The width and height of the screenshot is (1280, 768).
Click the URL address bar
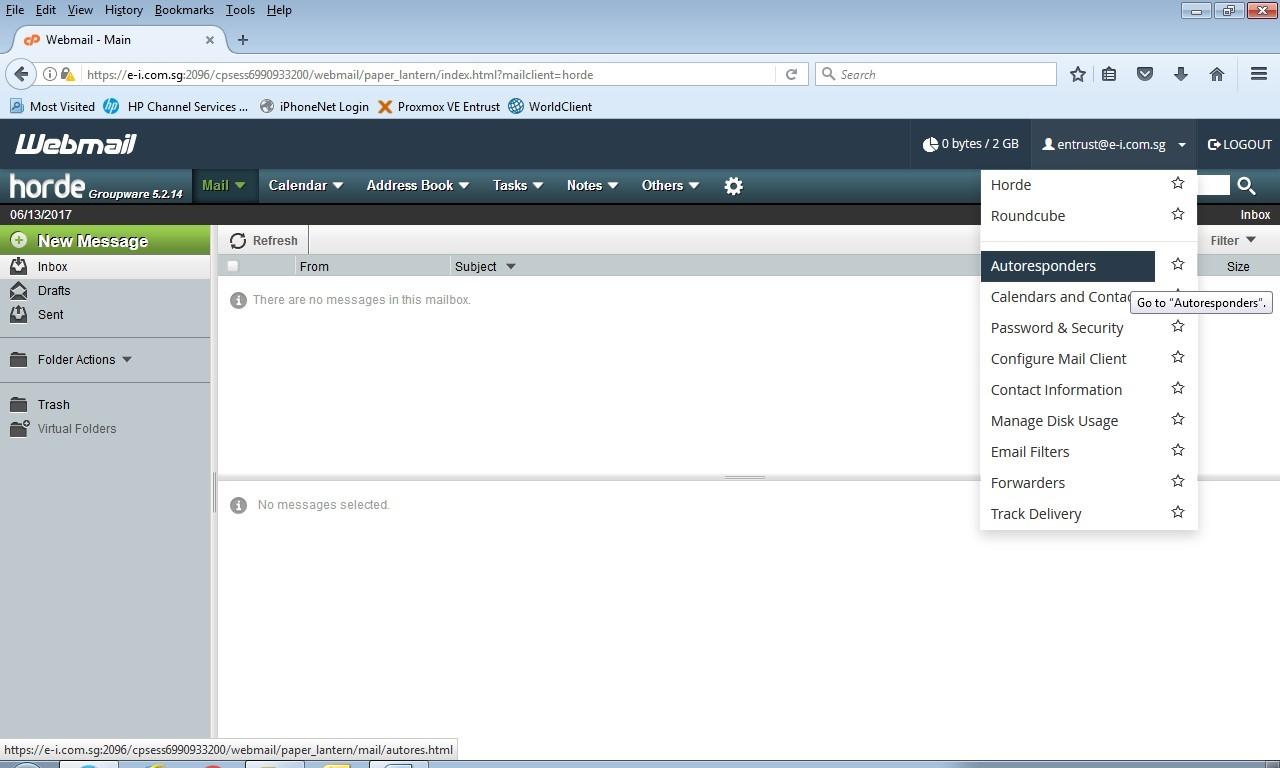click(428, 74)
